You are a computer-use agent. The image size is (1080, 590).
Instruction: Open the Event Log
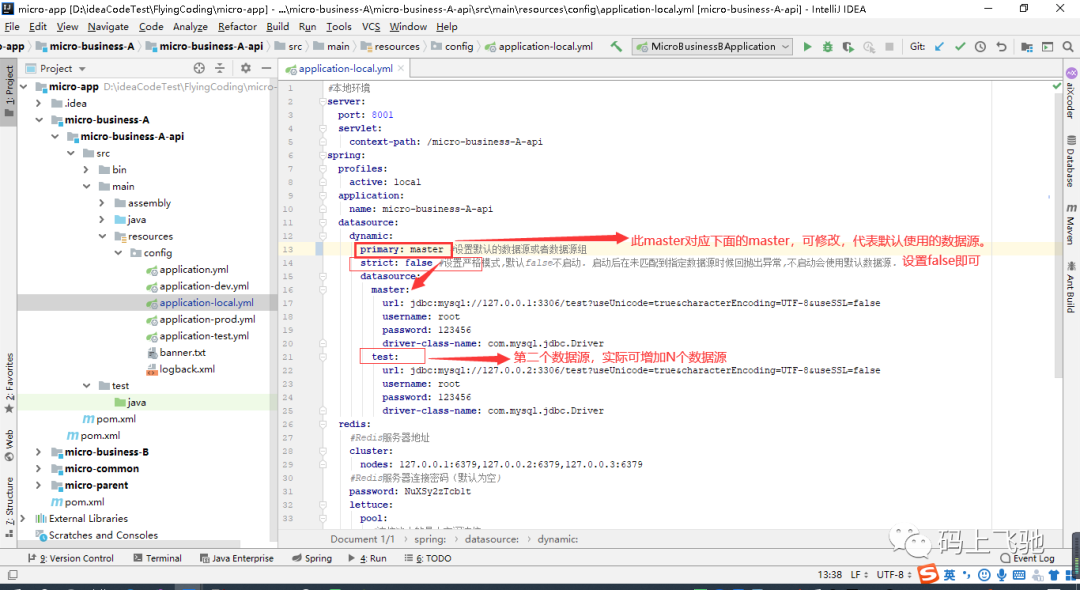pyautogui.click(x=1028, y=558)
